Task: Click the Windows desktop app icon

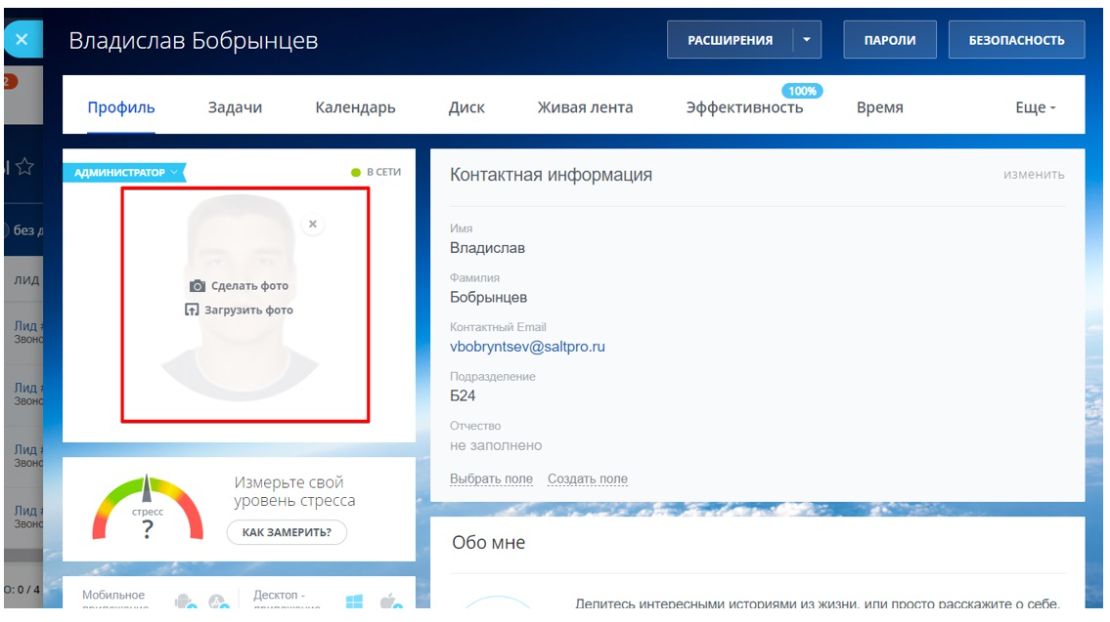Action: (x=354, y=601)
